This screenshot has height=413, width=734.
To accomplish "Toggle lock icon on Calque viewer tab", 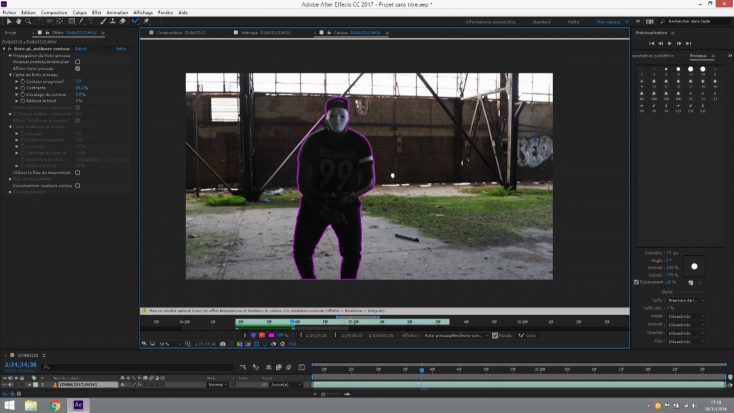I will [329, 32].
